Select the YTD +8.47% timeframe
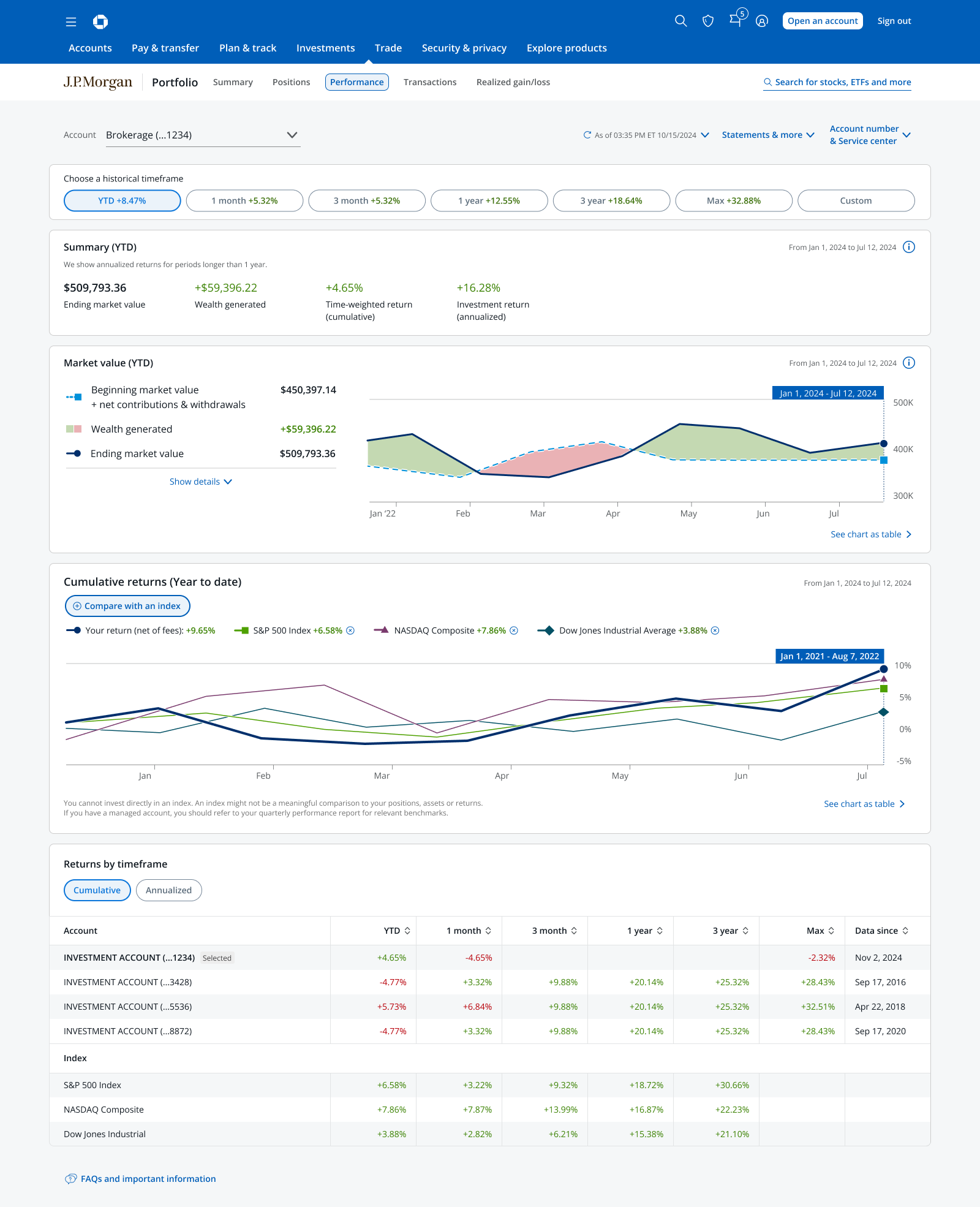This screenshot has height=1207, width=980. [122, 200]
